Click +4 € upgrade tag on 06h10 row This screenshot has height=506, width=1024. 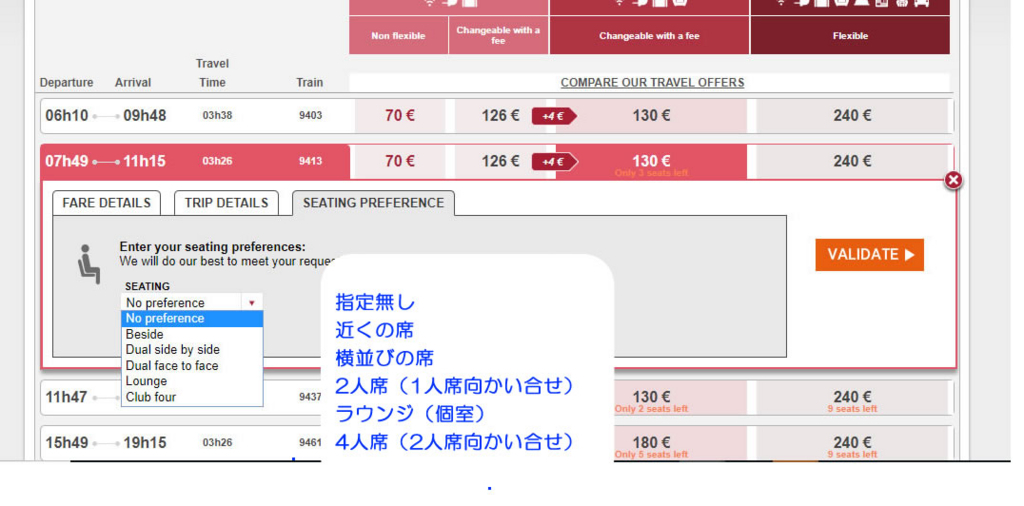click(554, 116)
